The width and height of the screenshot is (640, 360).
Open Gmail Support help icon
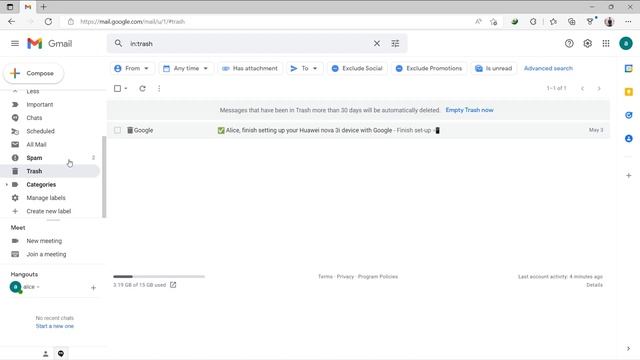point(569,43)
